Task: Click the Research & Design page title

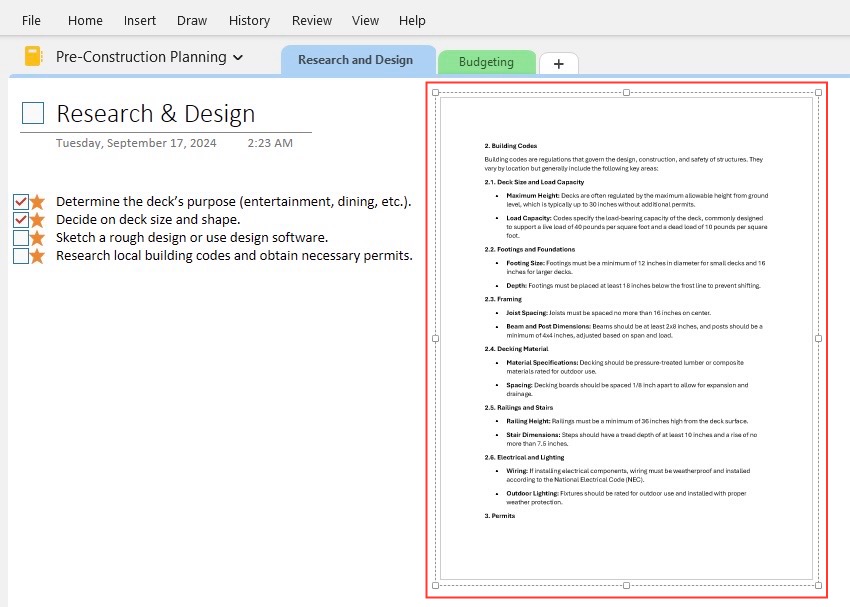Action: tap(156, 114)
